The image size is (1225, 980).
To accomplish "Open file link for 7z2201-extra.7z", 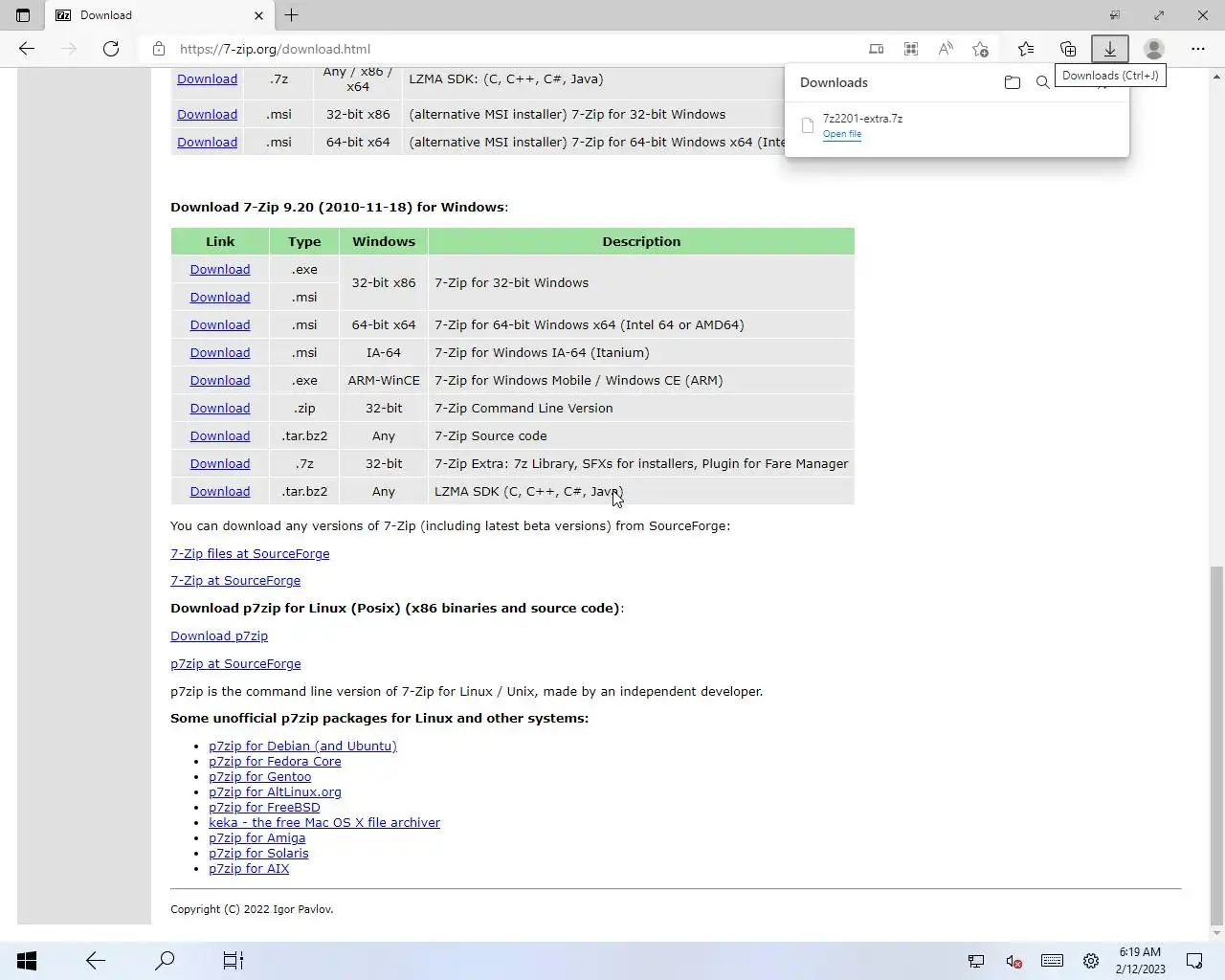I will pos(842,134).
